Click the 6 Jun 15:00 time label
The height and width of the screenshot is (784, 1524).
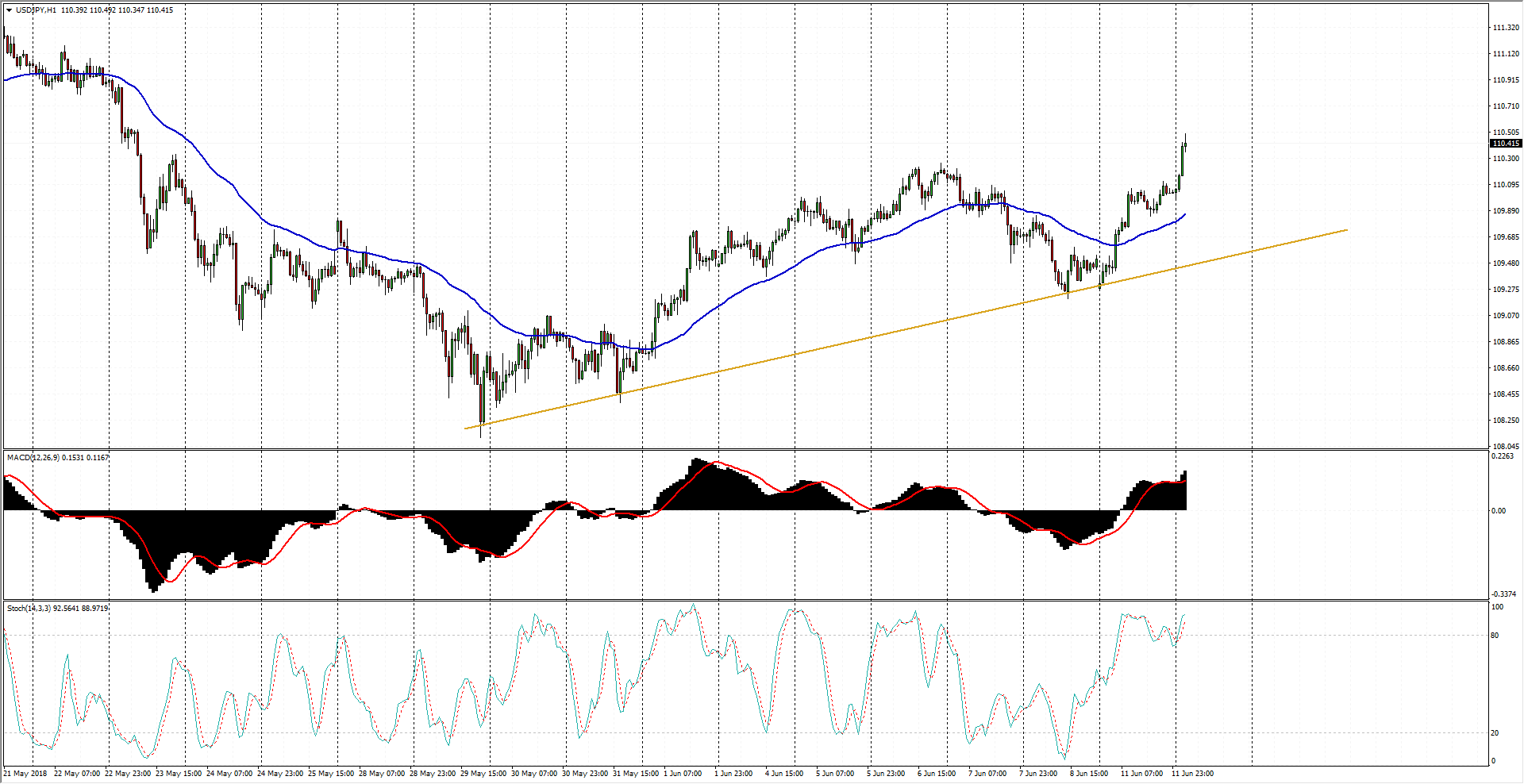[937, 774]
